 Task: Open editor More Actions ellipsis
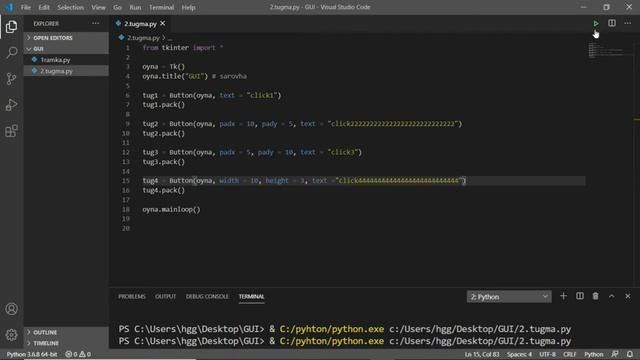tap(628, 23)
